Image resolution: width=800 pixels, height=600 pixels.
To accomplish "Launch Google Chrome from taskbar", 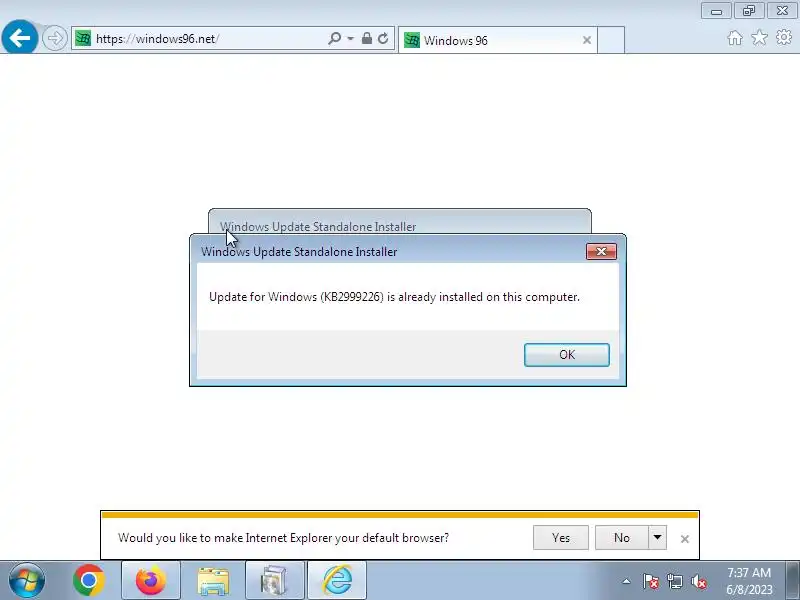I will click(x=89, y=581).
